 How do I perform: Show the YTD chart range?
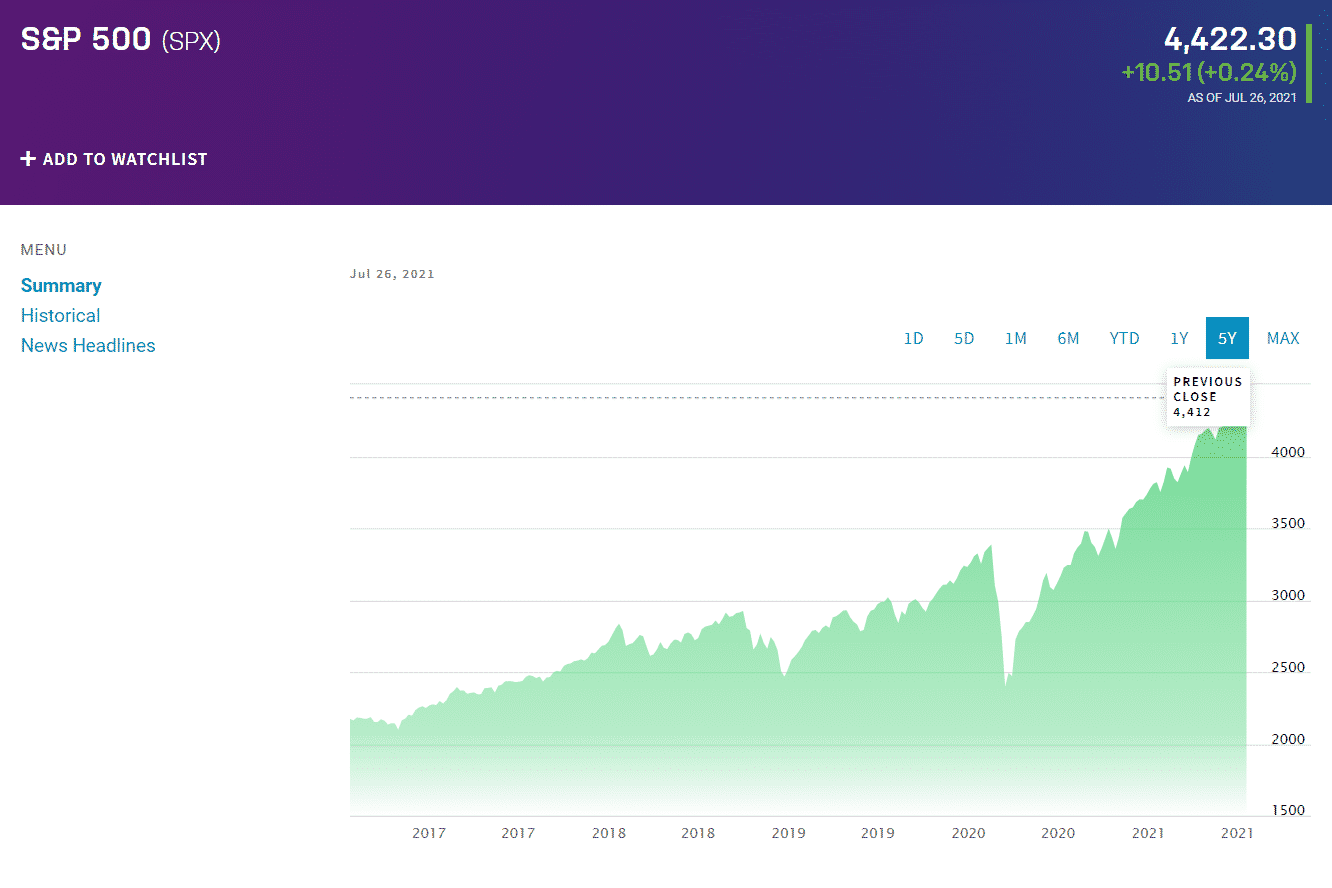pos(1125,338)
